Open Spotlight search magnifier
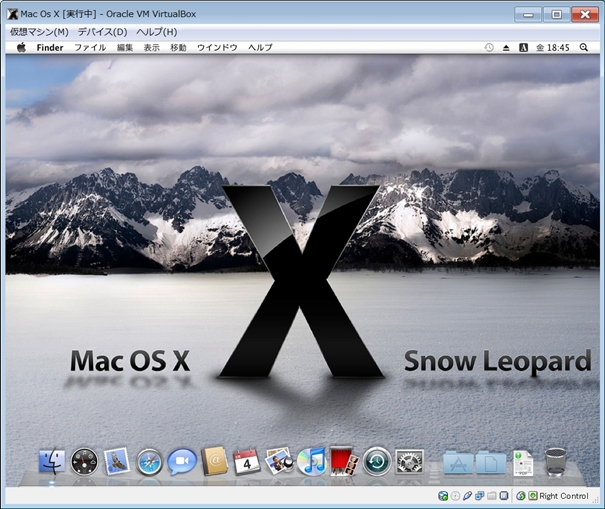605x509 pixels. click(584, 47)
